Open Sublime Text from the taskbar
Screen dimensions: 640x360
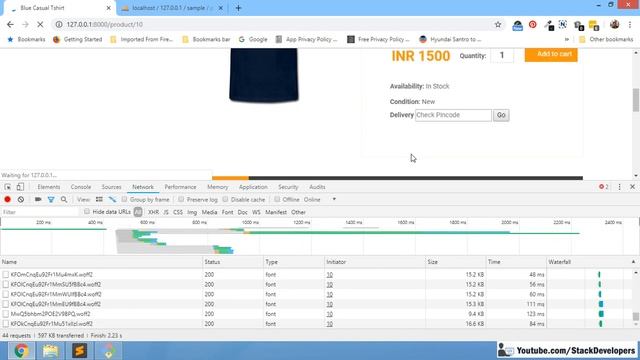(x=80, y=351)
